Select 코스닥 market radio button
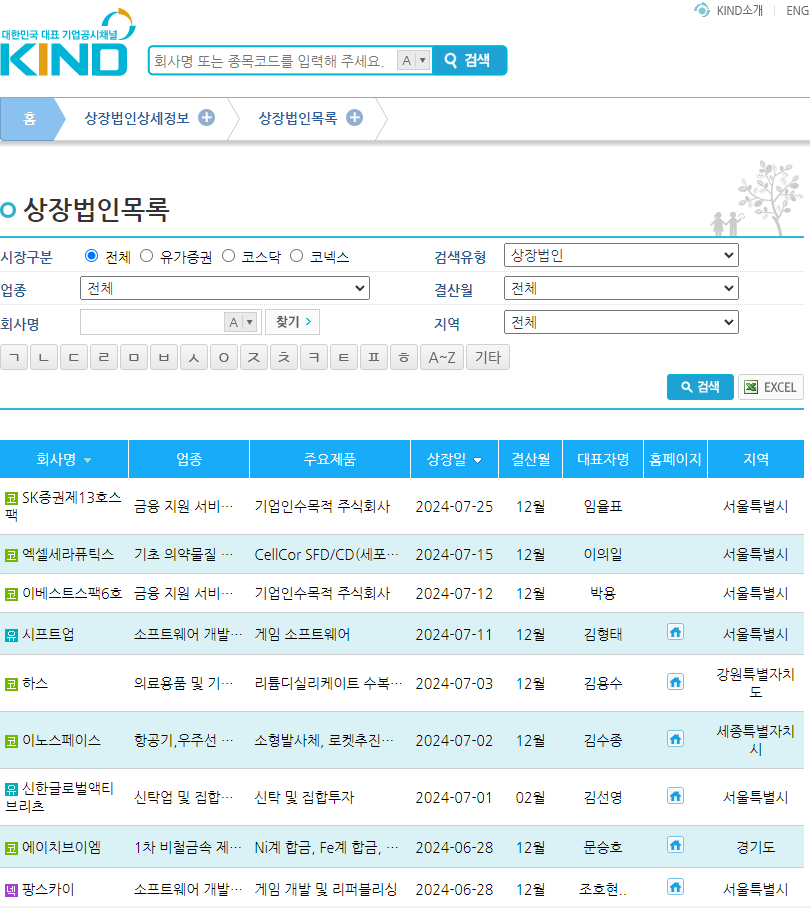Viewport: 810px width, 908px height. (x=229, y=255)
